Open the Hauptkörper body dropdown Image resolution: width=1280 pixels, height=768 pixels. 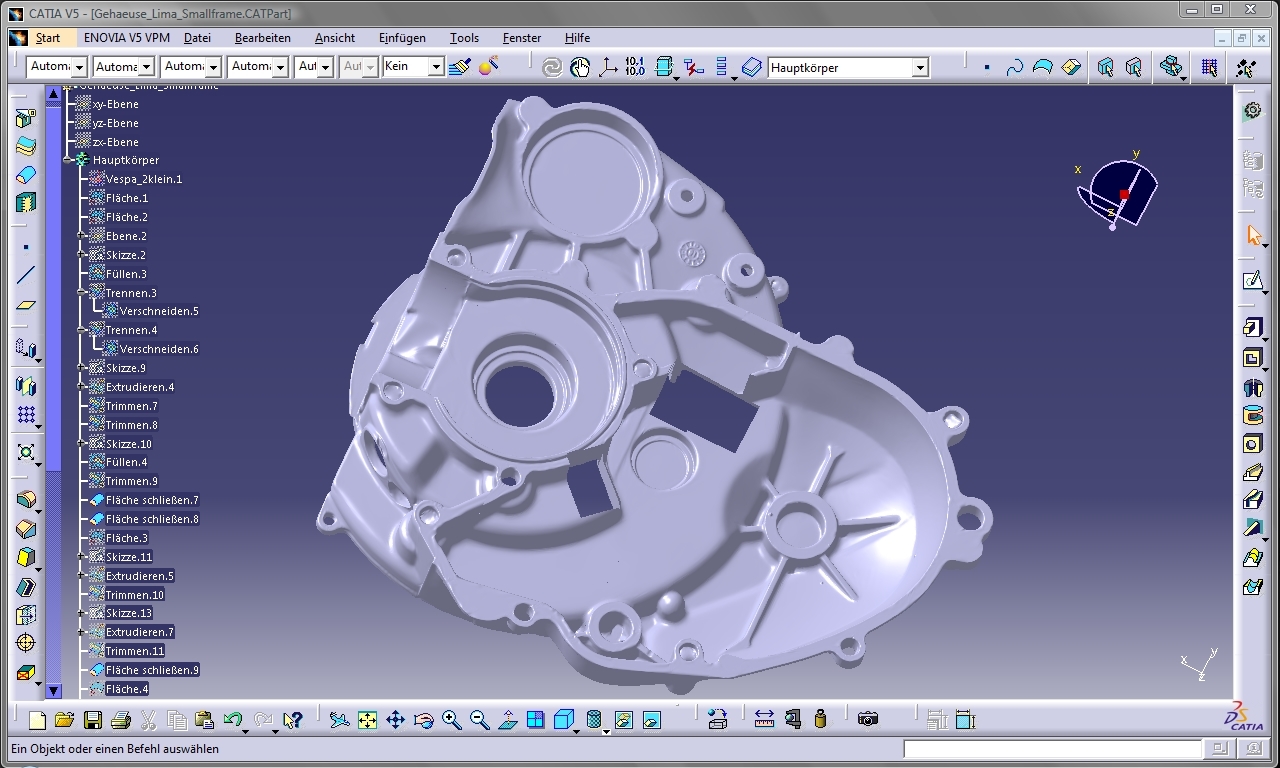click(920, 68)
